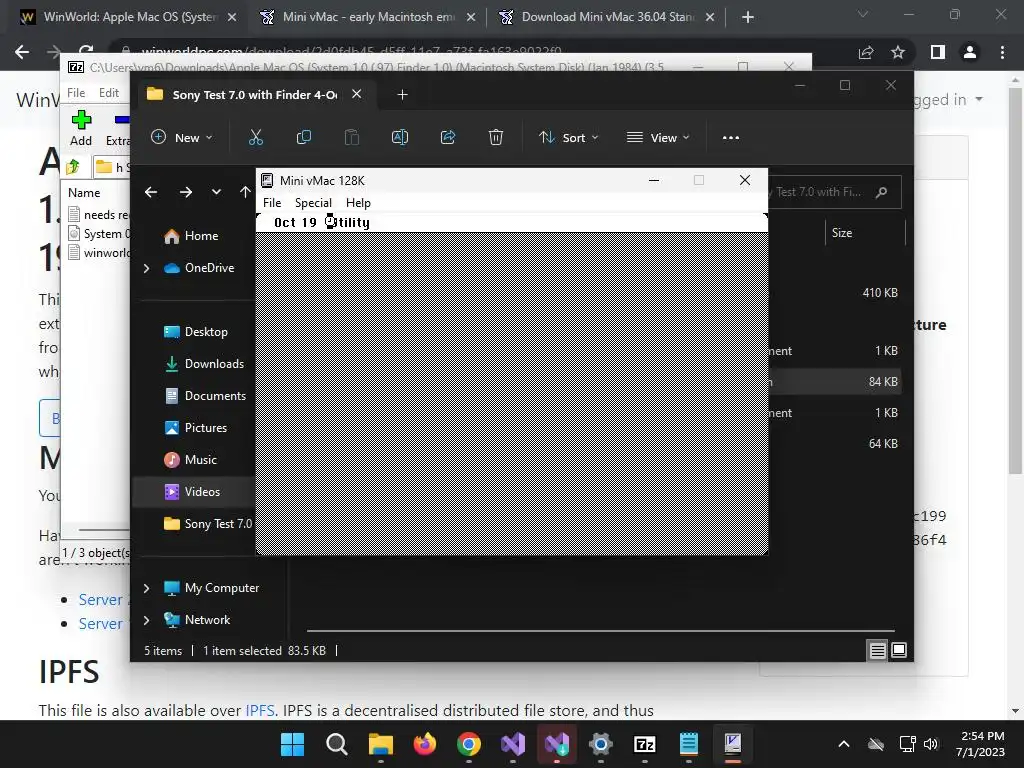The width and height of the screenshot is (1024, 768).
Task: Show hidden system tray icons
Action: (x=844, y=744)
